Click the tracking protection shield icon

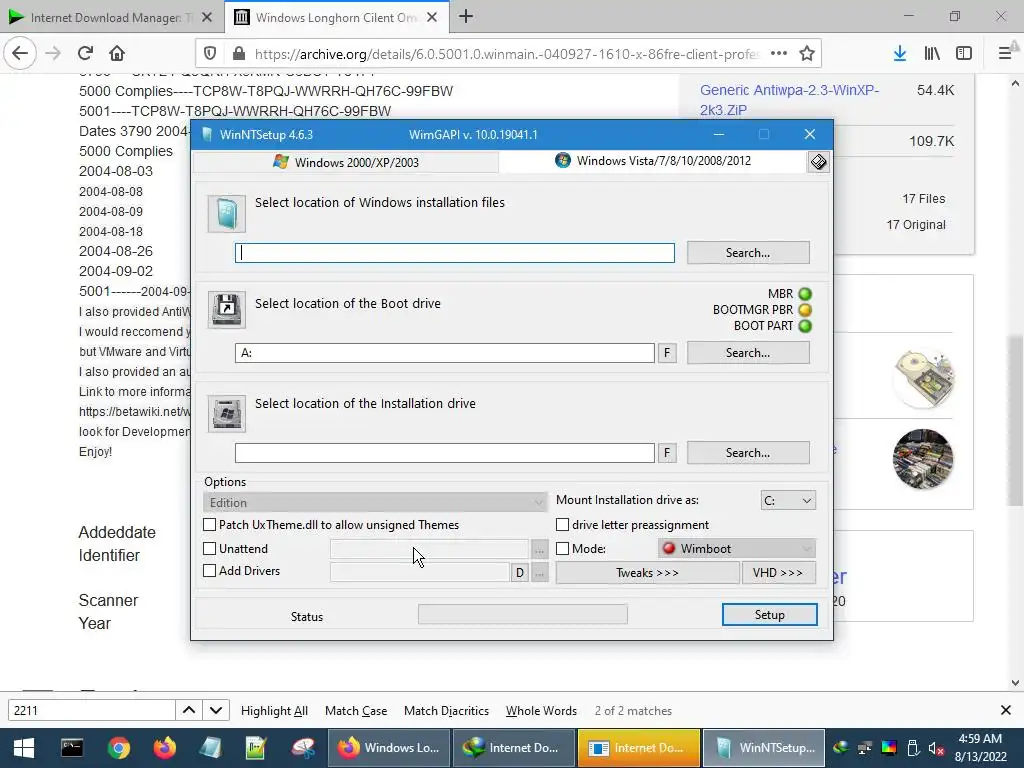tap(210, 54)
